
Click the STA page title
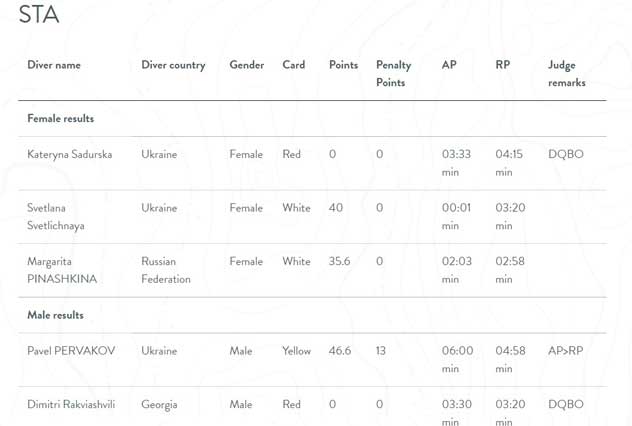39,14
